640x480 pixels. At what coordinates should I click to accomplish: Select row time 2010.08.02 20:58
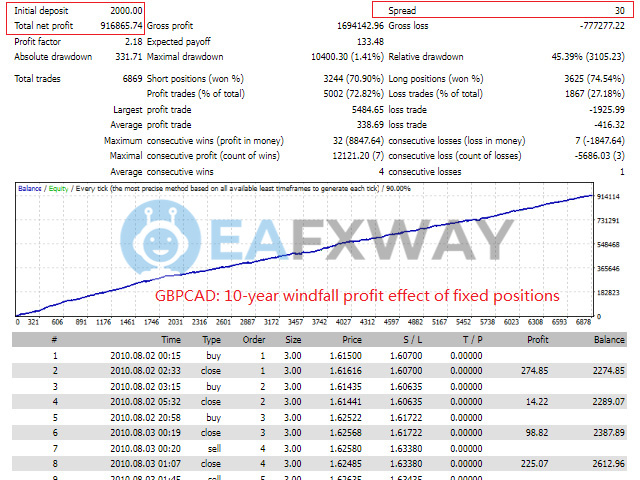point(145,418)
